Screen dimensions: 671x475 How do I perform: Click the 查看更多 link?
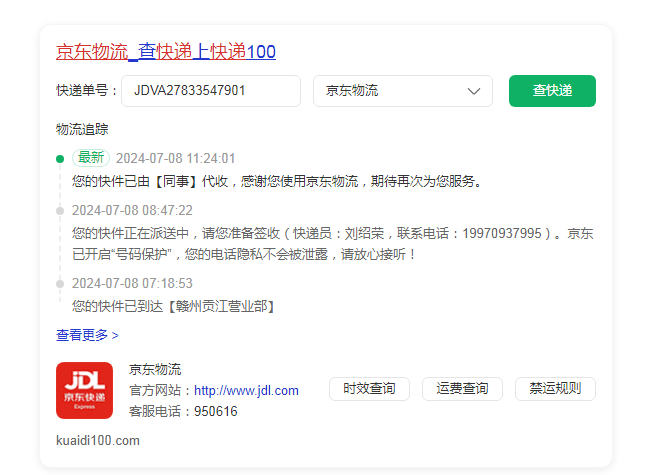pyautogui.click(x=87, y=335)
